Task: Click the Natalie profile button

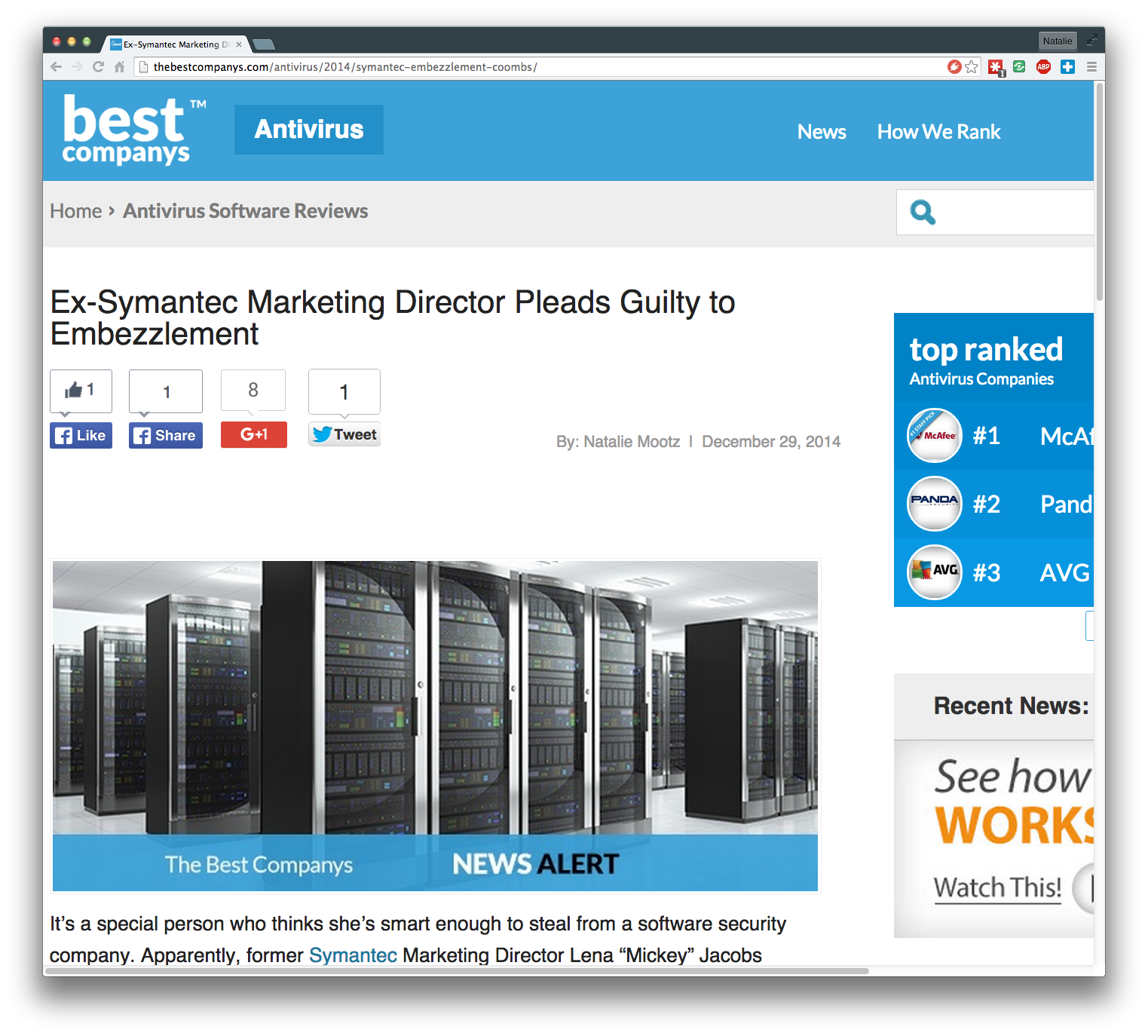Action: click(x=1058, y=41)
